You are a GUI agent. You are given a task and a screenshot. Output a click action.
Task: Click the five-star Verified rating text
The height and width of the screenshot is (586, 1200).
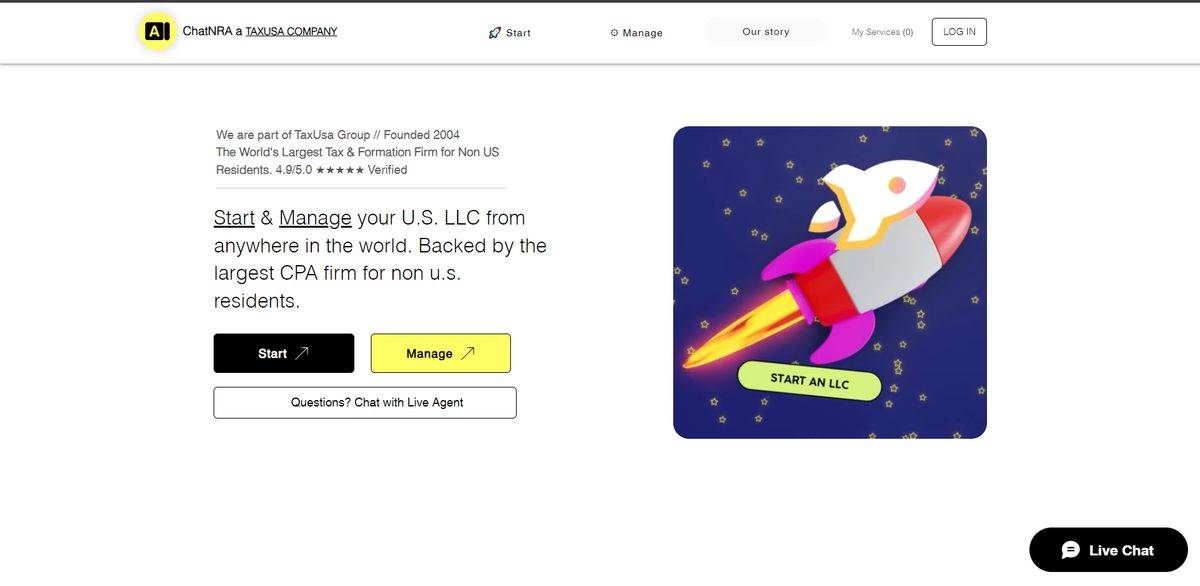coord(341,170)
